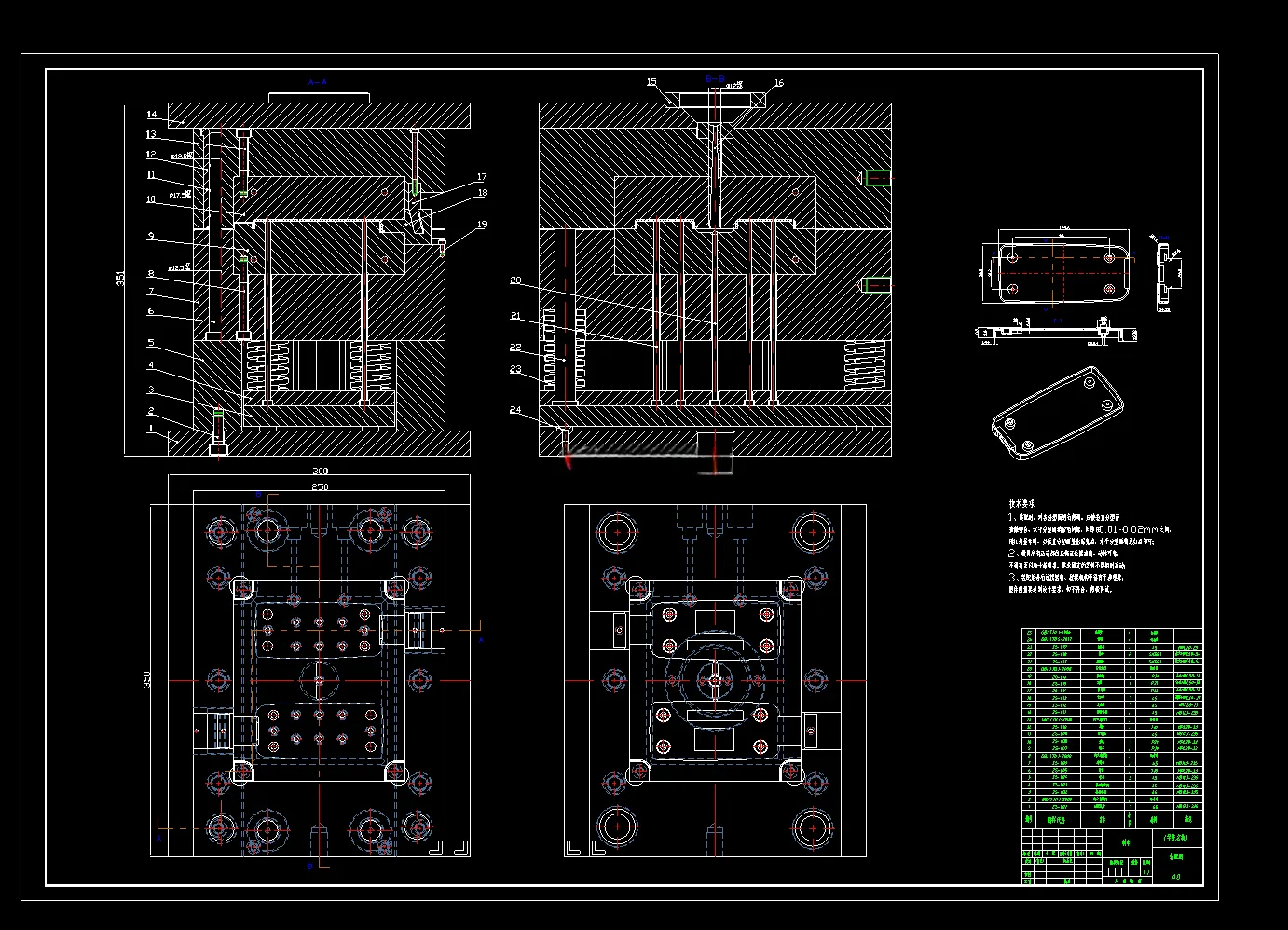Screen dimensions: 1288x930
Task: Click part number label 6
Action: (151, 311)
